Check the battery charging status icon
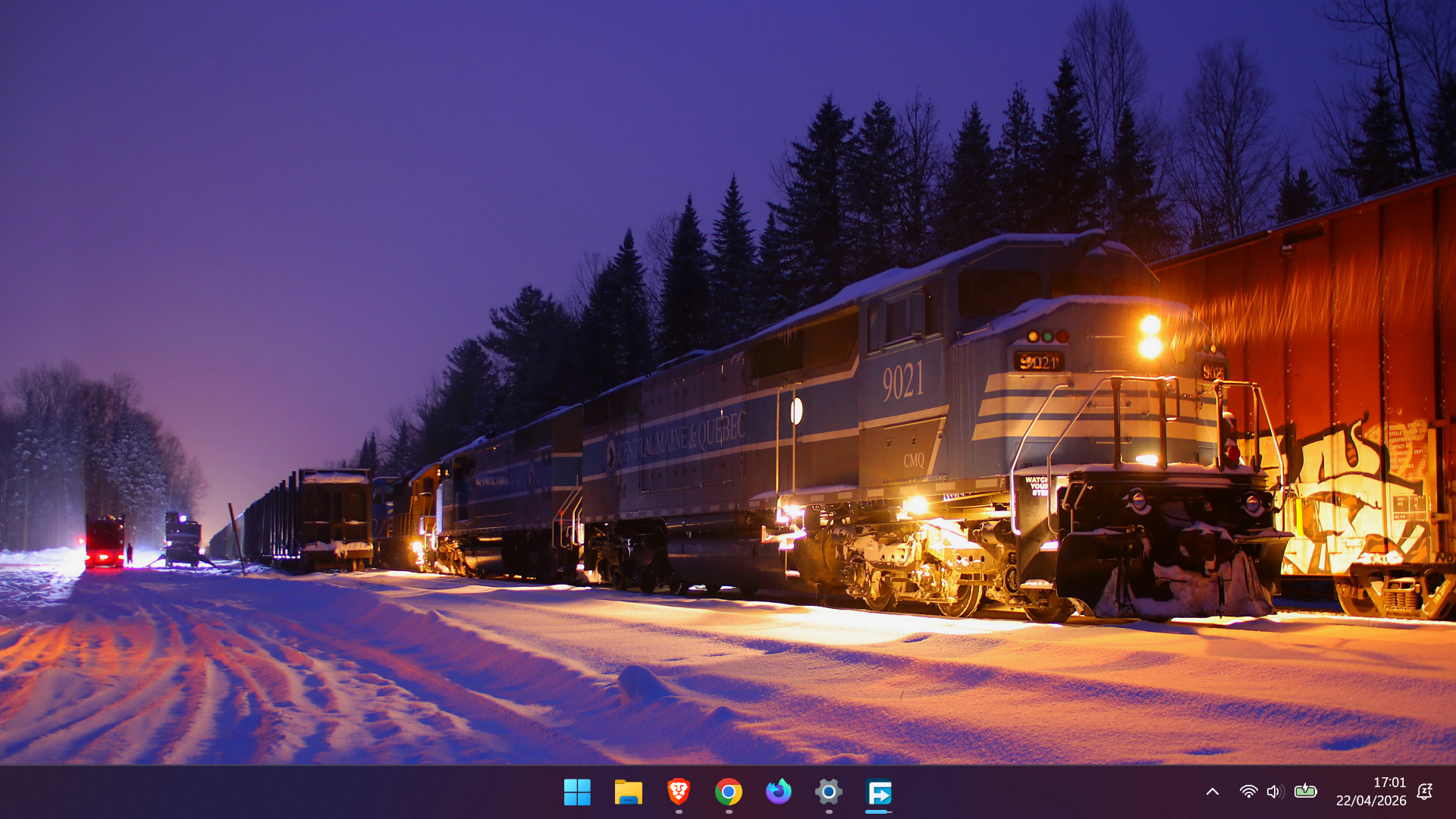The image size is (1456, 819). coord(1305,792)
